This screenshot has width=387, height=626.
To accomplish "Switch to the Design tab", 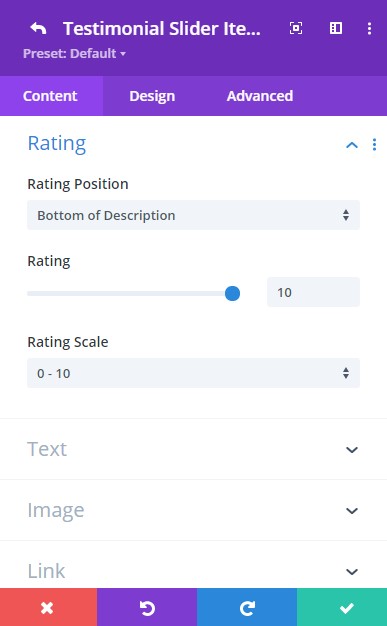I will (152, 96).
